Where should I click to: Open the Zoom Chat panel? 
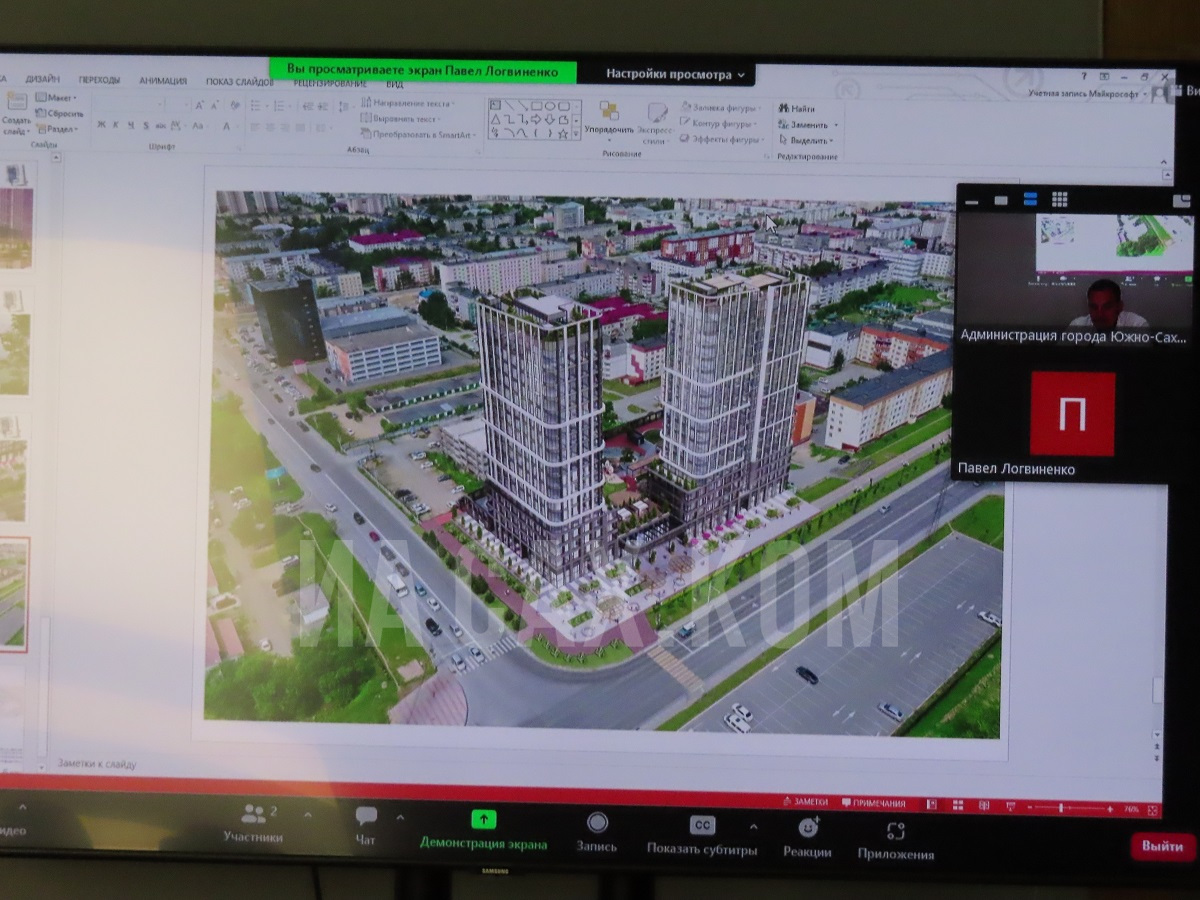366,826
